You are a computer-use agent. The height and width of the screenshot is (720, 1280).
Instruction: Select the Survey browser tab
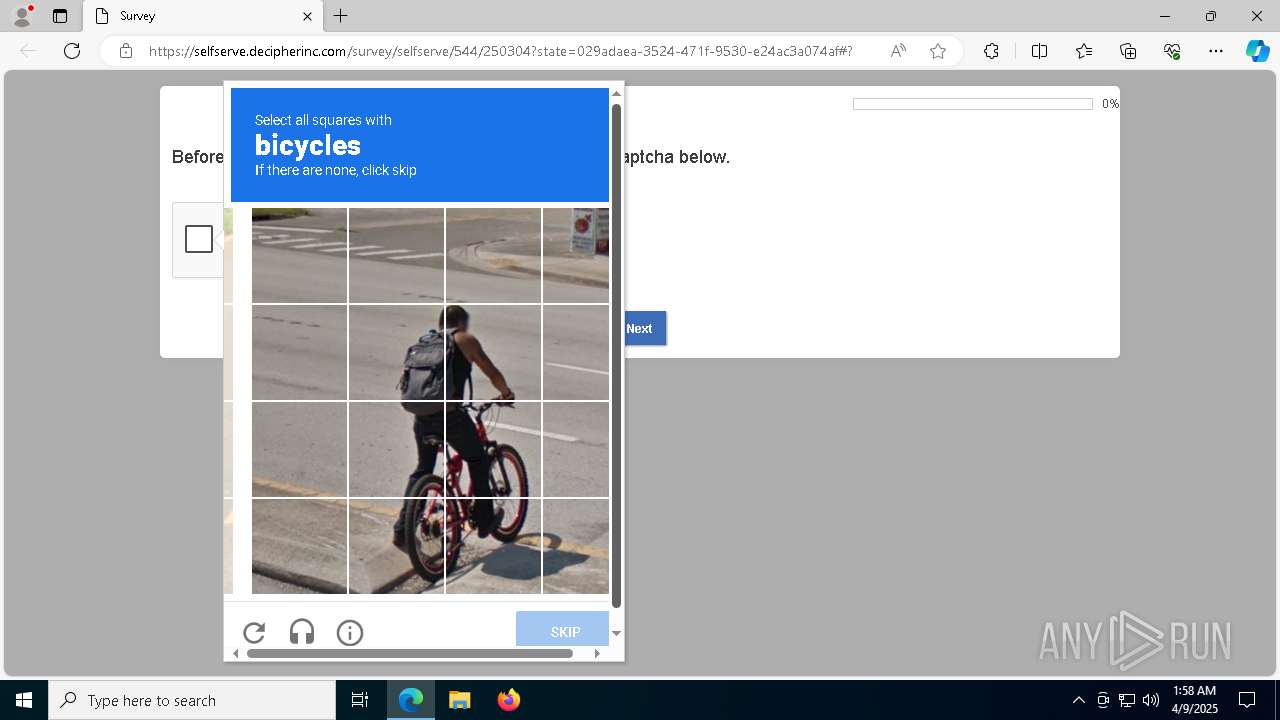point(203,16)
